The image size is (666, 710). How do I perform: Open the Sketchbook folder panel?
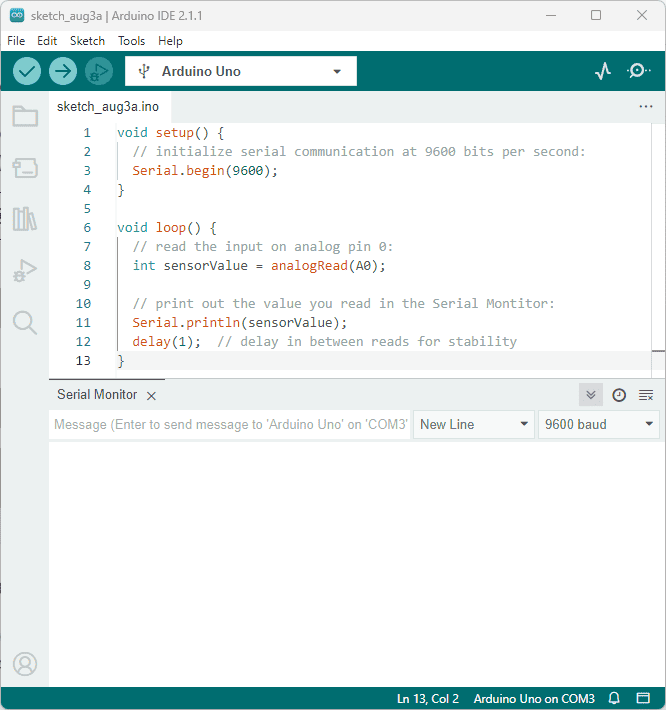(25, 116)
